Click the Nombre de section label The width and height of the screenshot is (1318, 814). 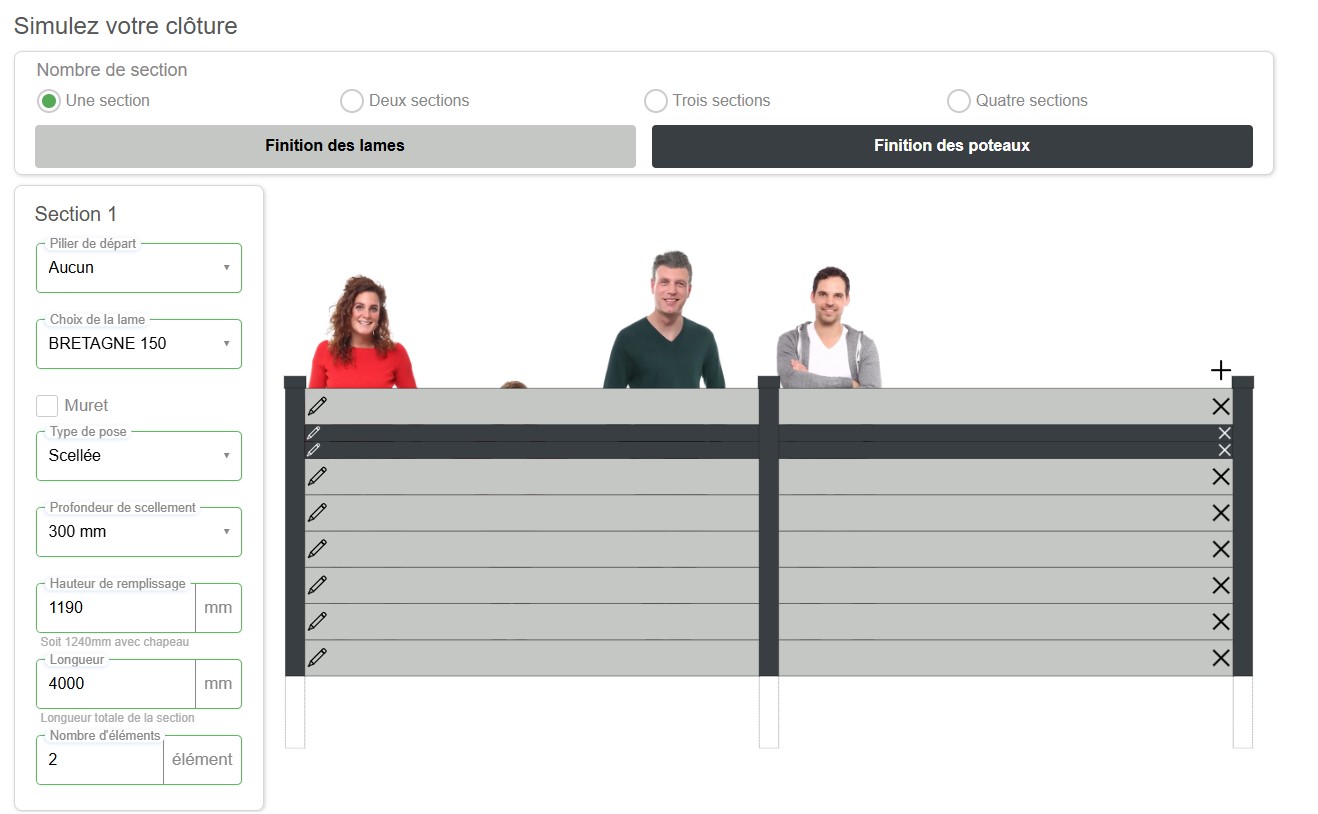[x=112, y=70]
